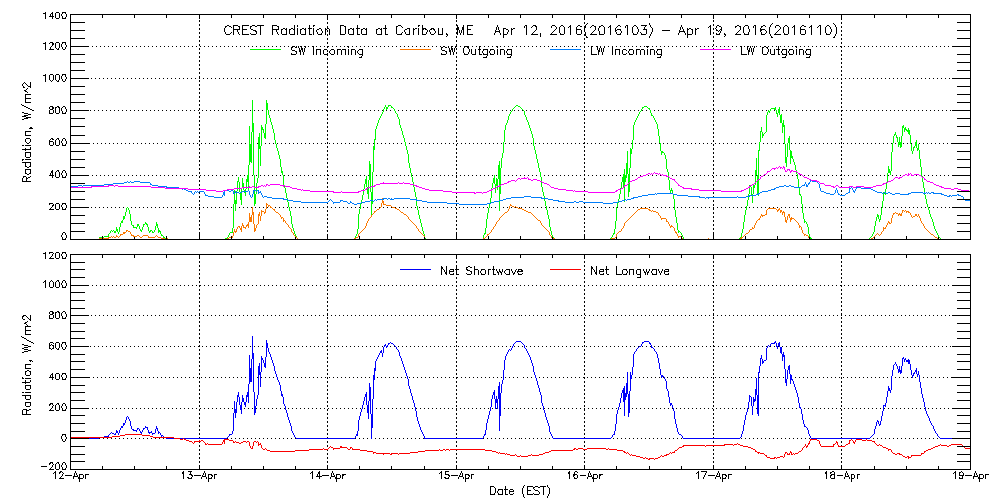Click the Date (EST) x-axis title
The height and width of the screenshot is (500, 1000).
pos(521,491)
